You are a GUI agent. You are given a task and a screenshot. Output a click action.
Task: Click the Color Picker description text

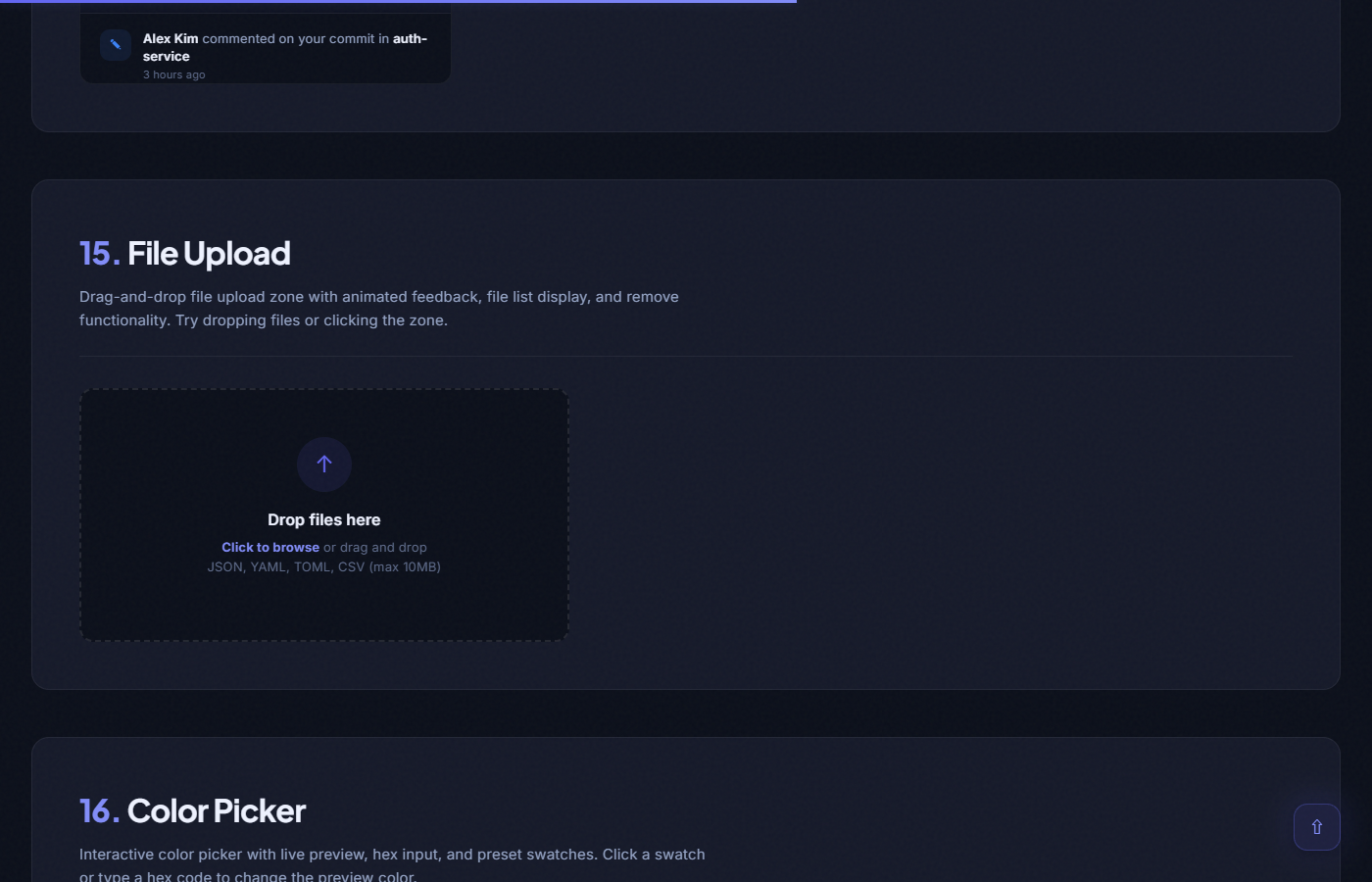pos(392,856)
